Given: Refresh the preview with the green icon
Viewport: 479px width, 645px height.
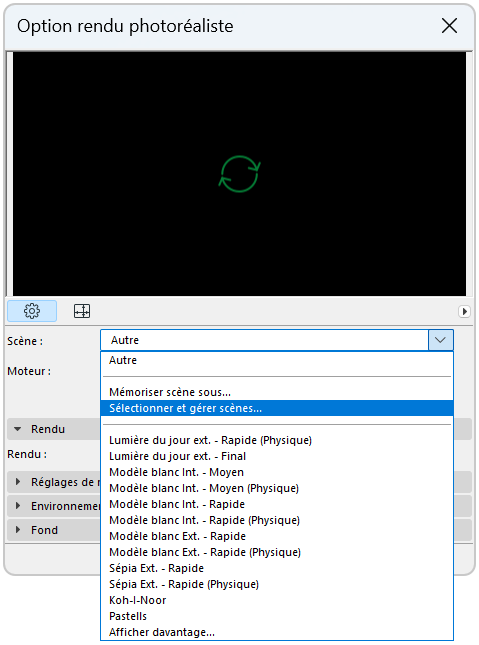Looking at the screenshot, I should click(240, 174).
